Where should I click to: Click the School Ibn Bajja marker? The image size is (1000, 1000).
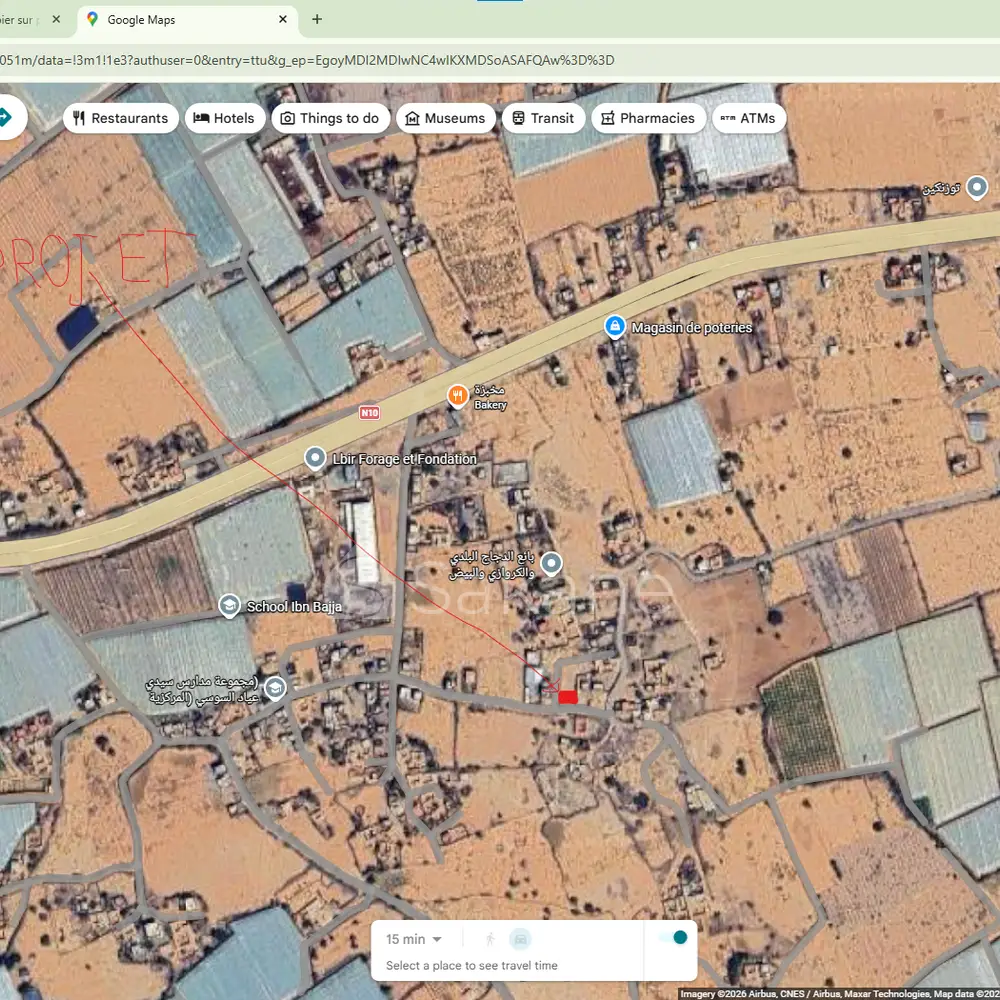point(230,606)
